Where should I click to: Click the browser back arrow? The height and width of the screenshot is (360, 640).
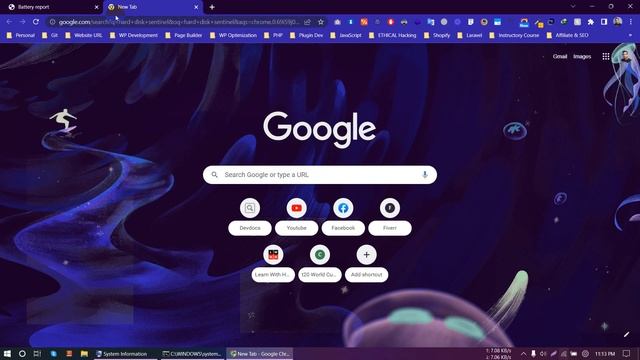9,22
